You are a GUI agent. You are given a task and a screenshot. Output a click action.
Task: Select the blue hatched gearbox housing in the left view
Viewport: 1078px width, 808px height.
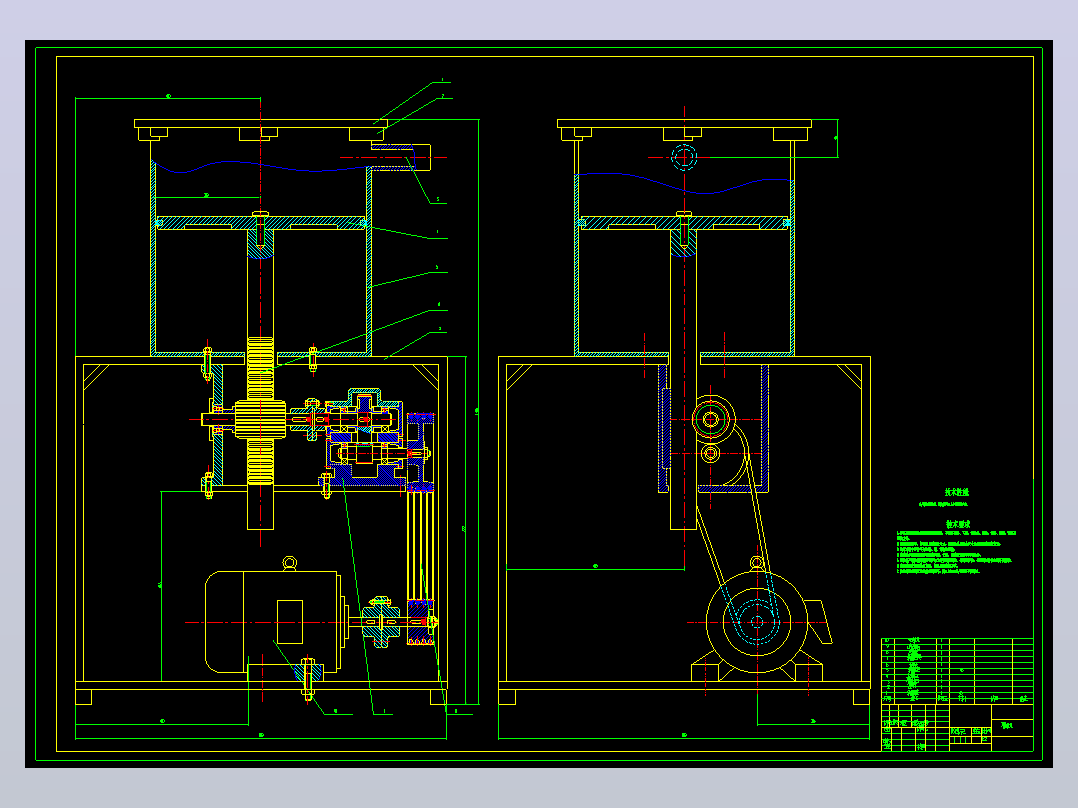tap(363, 437)
